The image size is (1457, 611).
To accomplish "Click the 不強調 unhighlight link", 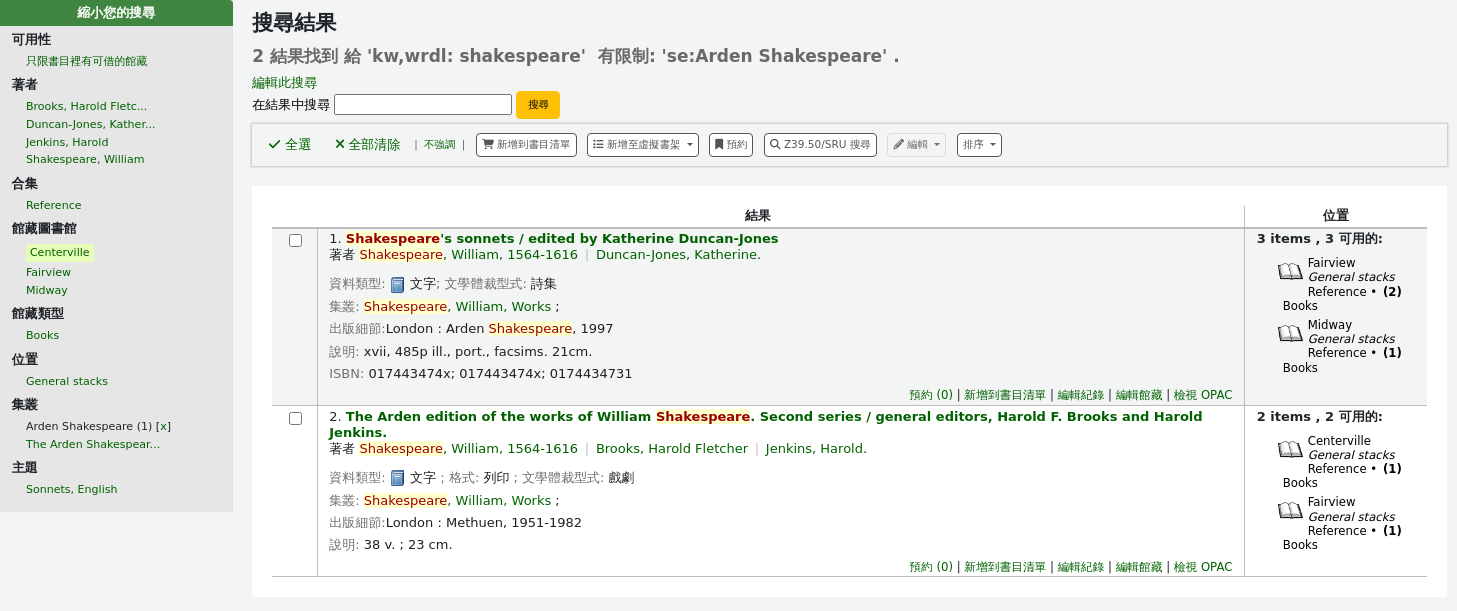I will (x=439, y=145).
